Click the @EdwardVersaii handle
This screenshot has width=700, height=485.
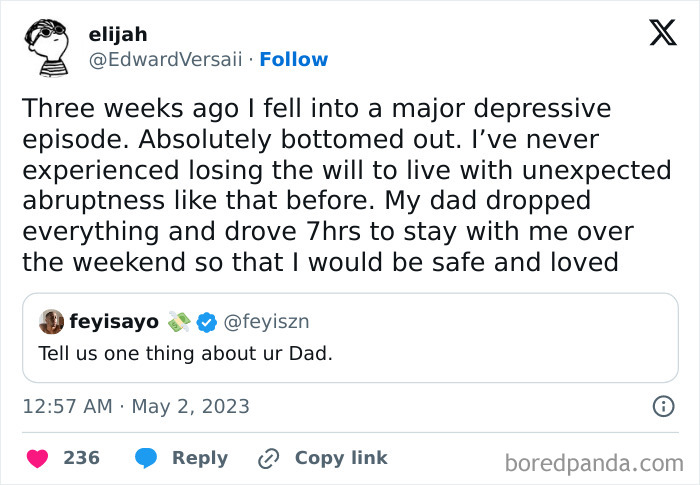(x=166, y=60)
